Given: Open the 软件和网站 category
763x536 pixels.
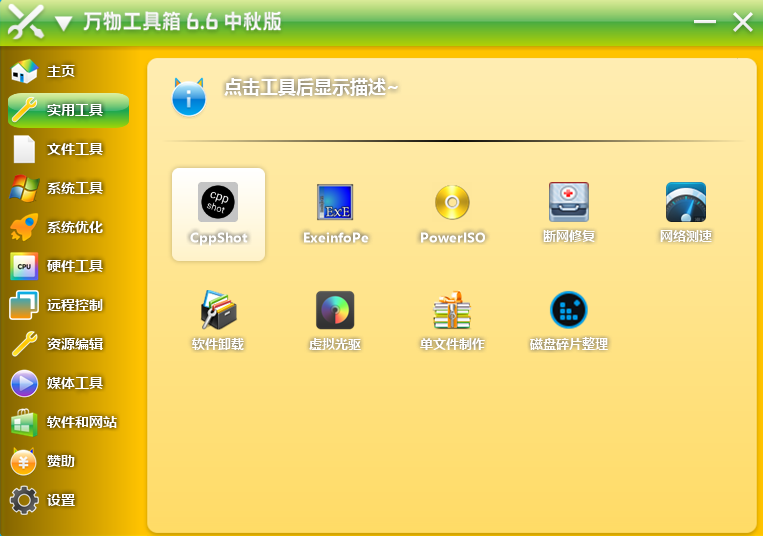Looking at the screenshot, I should pyautogui.click(x=64, y=422).
